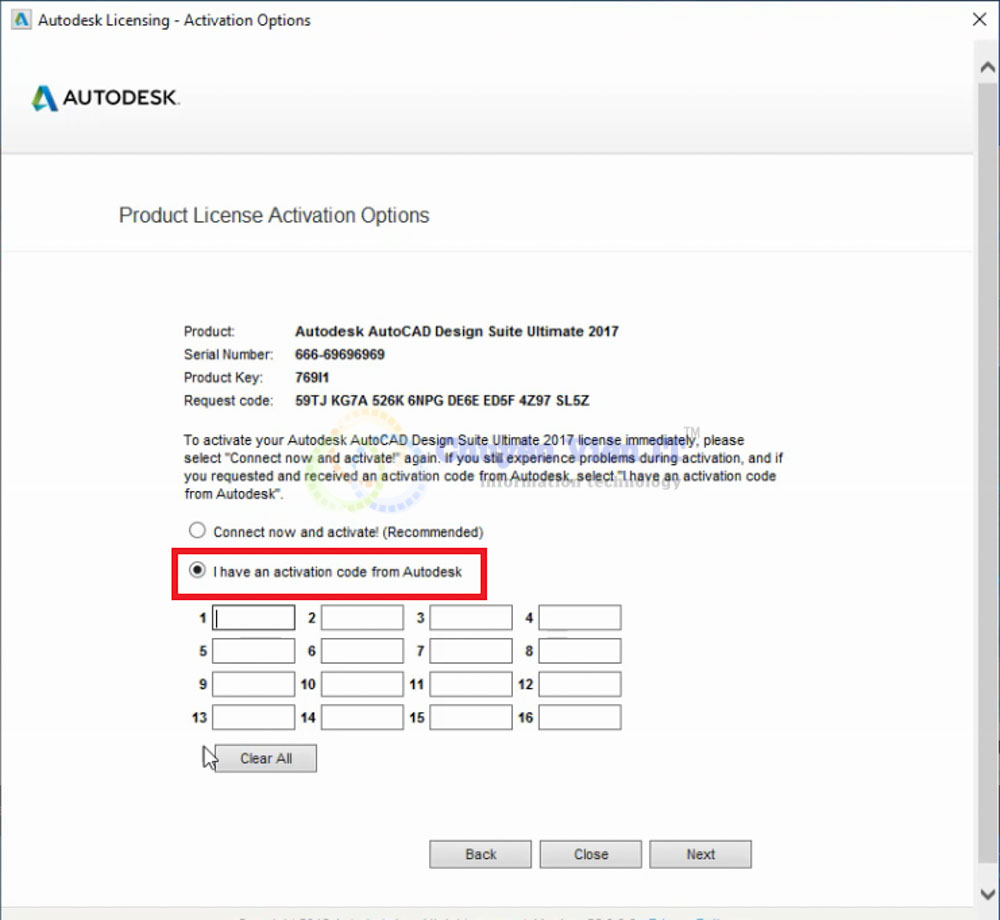Click the request code "59TJ KG7A 526K 6NPG DE6E ED5F 4Z97 SL5Z"
This screenshot has width=1000, height=920.
pyautogui.click(x=442, y=400)
